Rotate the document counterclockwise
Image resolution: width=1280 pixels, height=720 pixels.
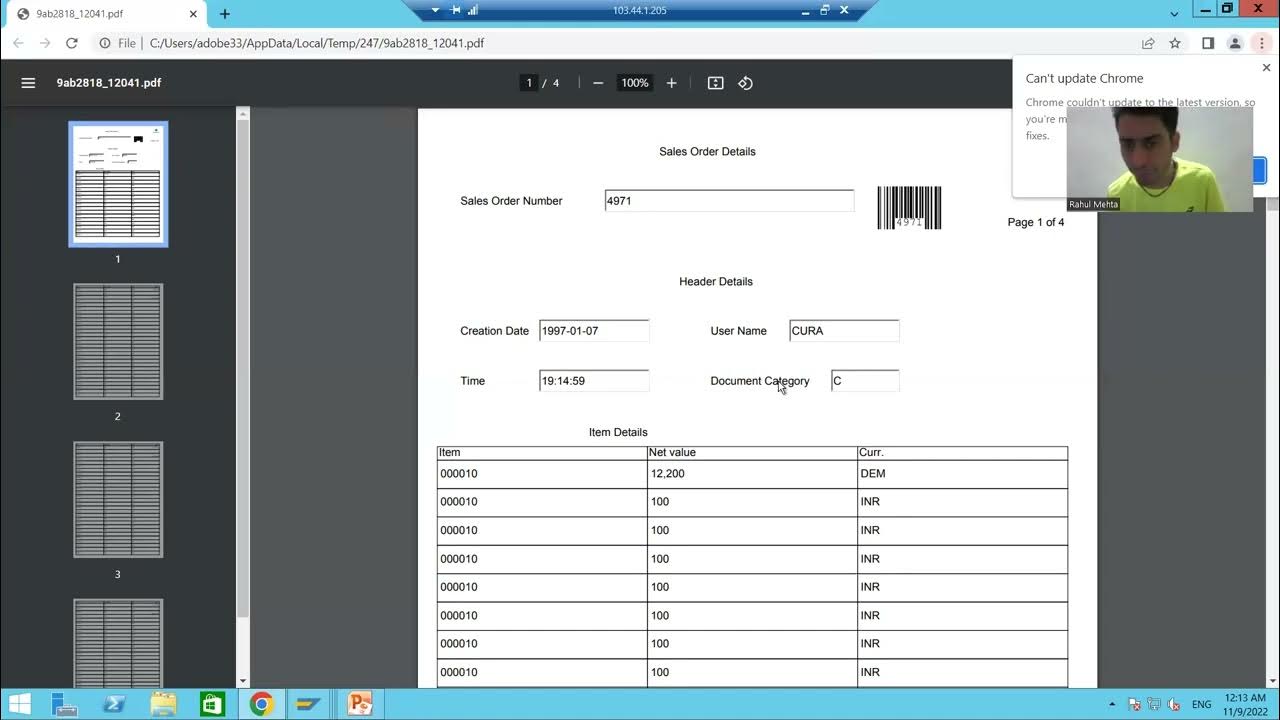745,83
